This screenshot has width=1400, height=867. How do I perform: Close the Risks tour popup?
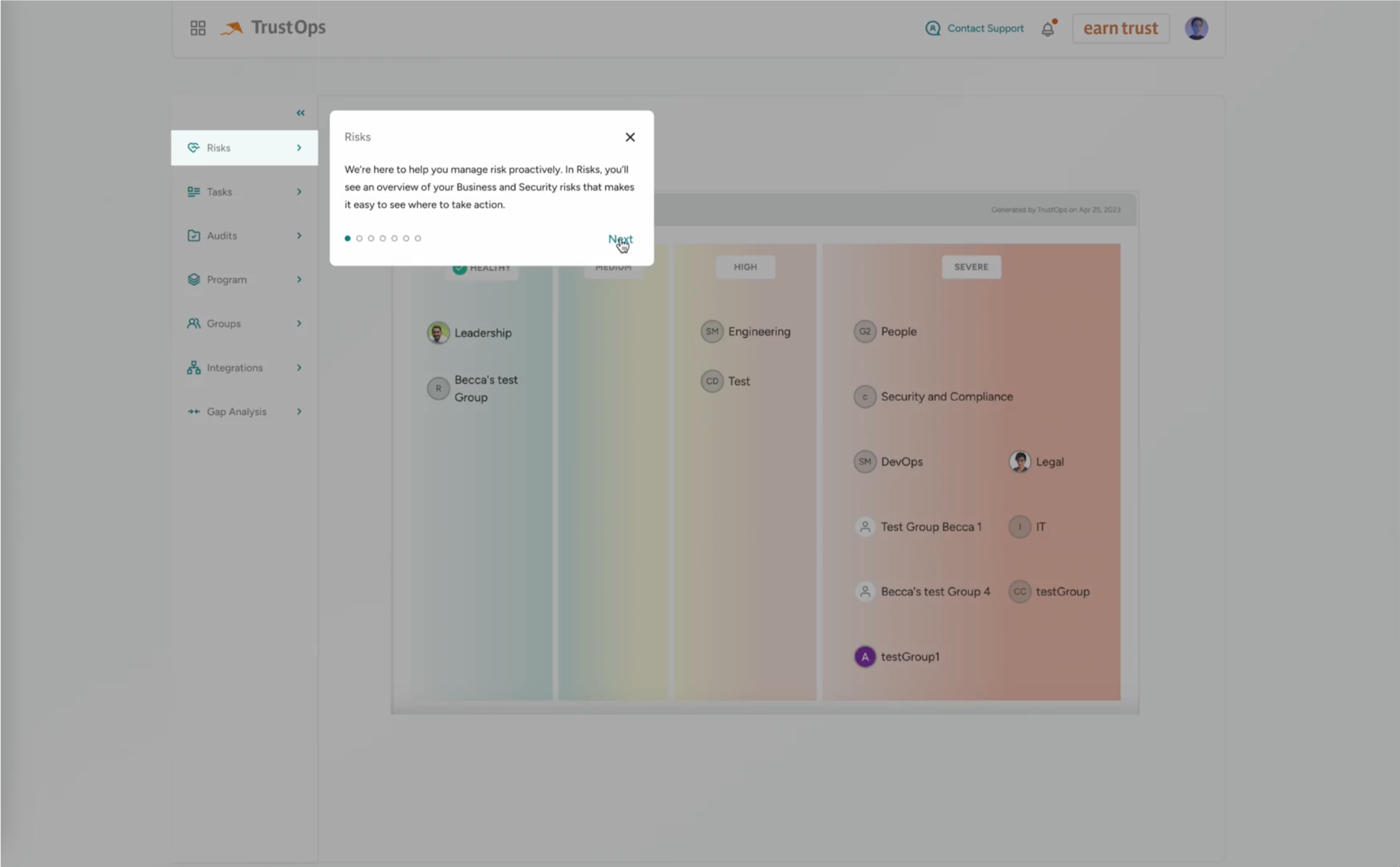pos(630,137)
